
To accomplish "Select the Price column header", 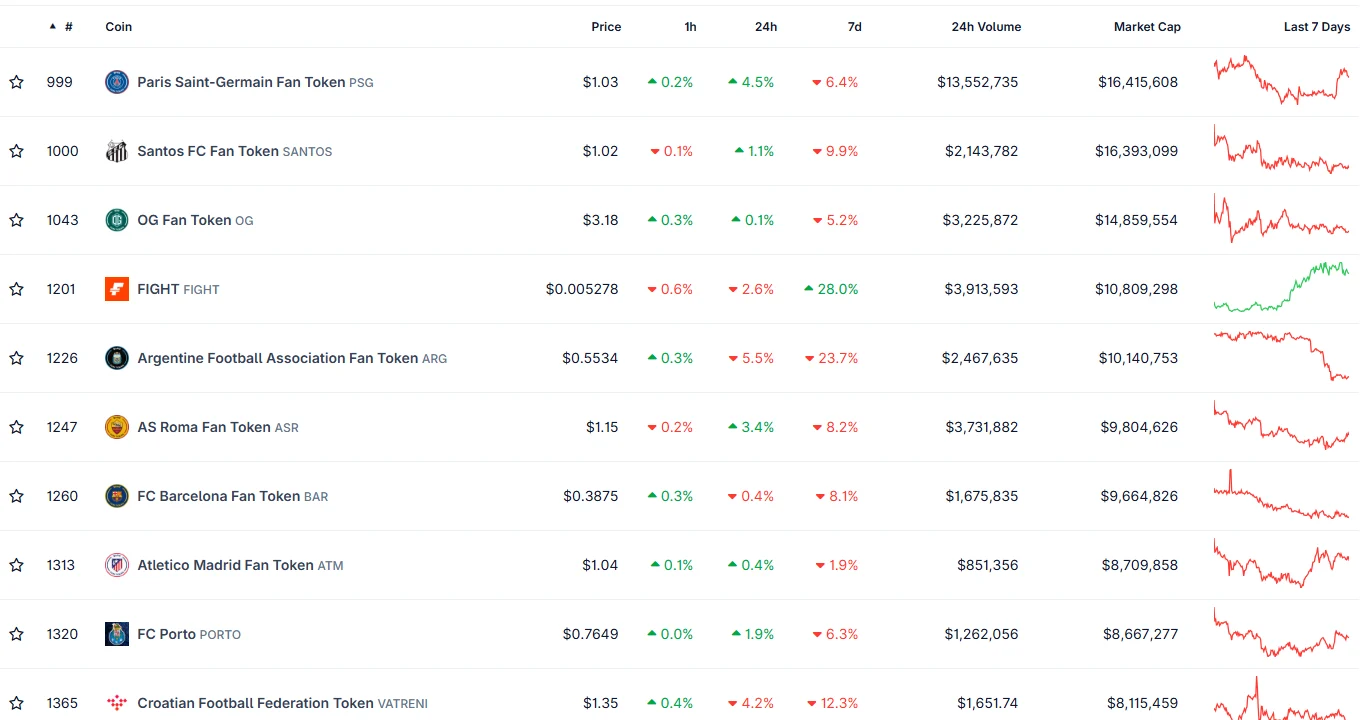I will [606, 27].
